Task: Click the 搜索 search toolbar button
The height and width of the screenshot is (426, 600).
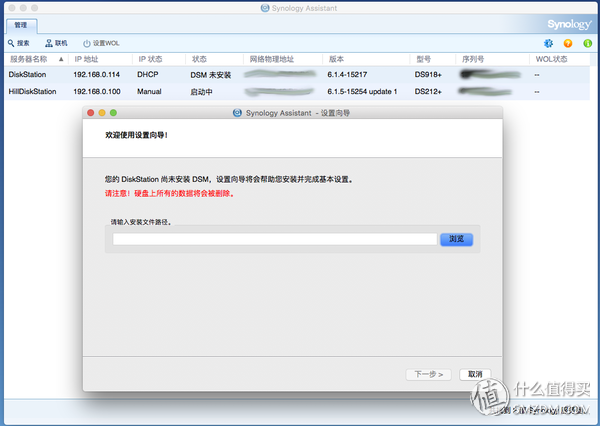Action: click(x=18, y=43)
